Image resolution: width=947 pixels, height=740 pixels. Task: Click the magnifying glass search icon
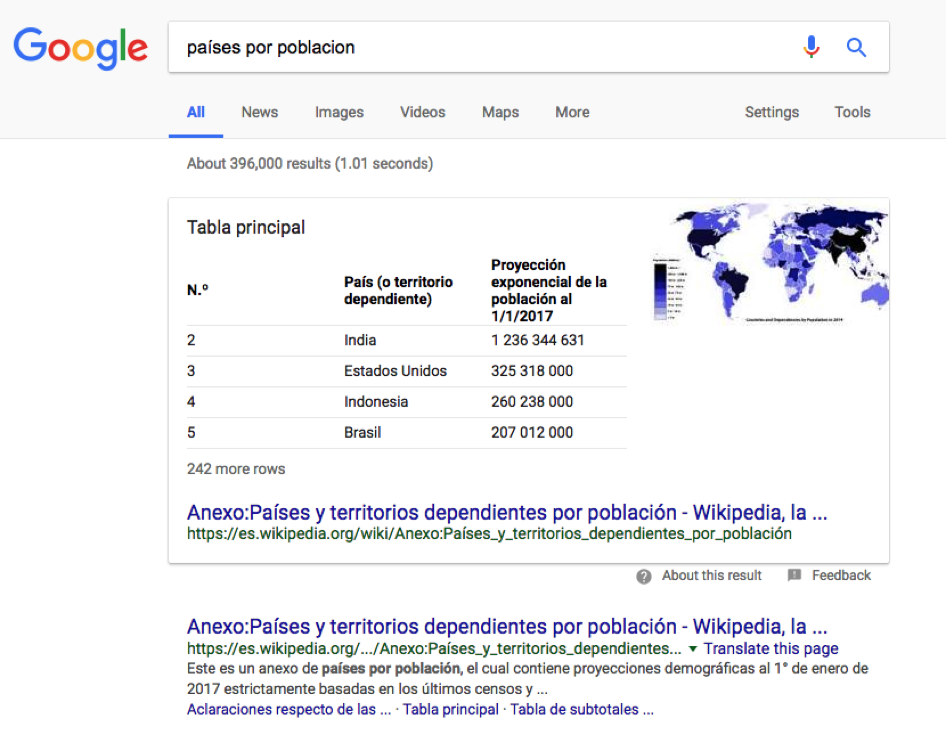tap(857, 47)
